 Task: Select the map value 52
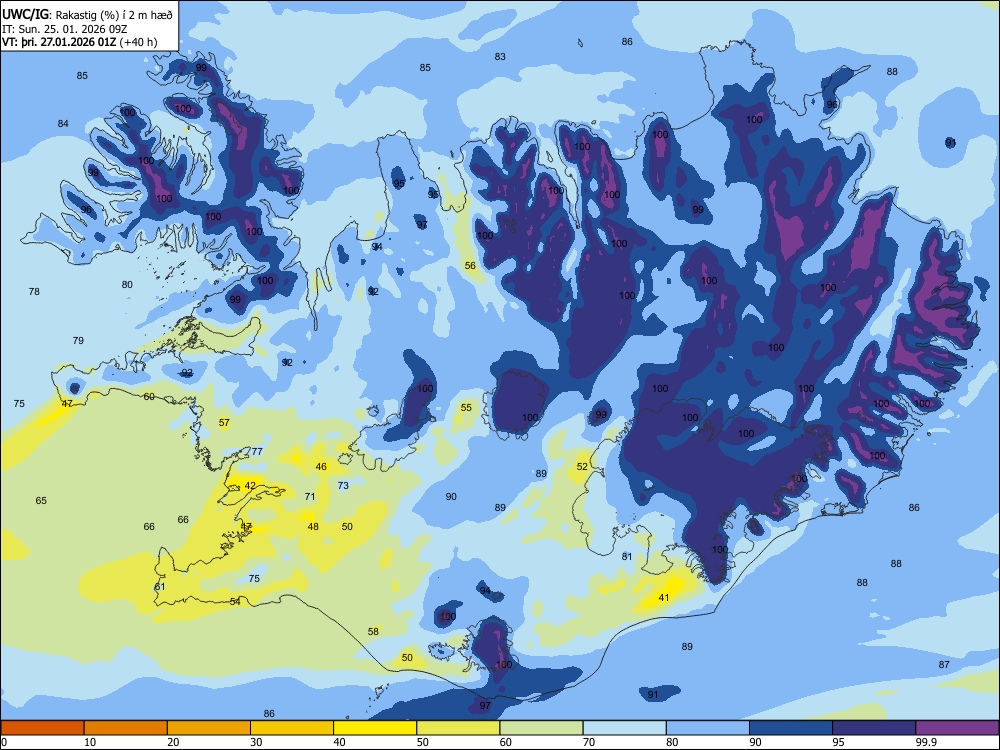click(x=582, y=466)
